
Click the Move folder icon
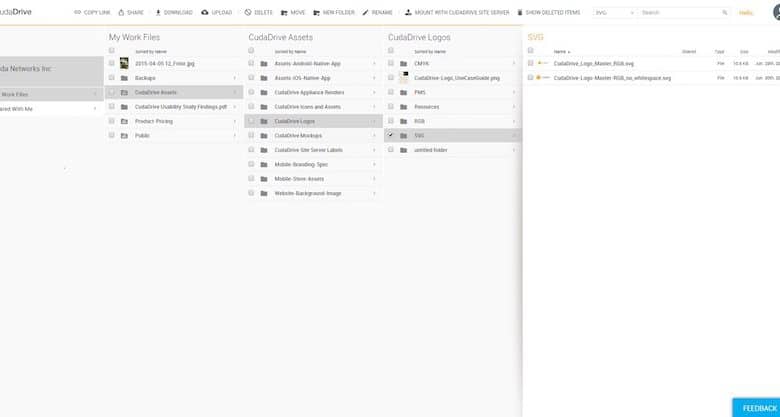click(x=284, y=12)
